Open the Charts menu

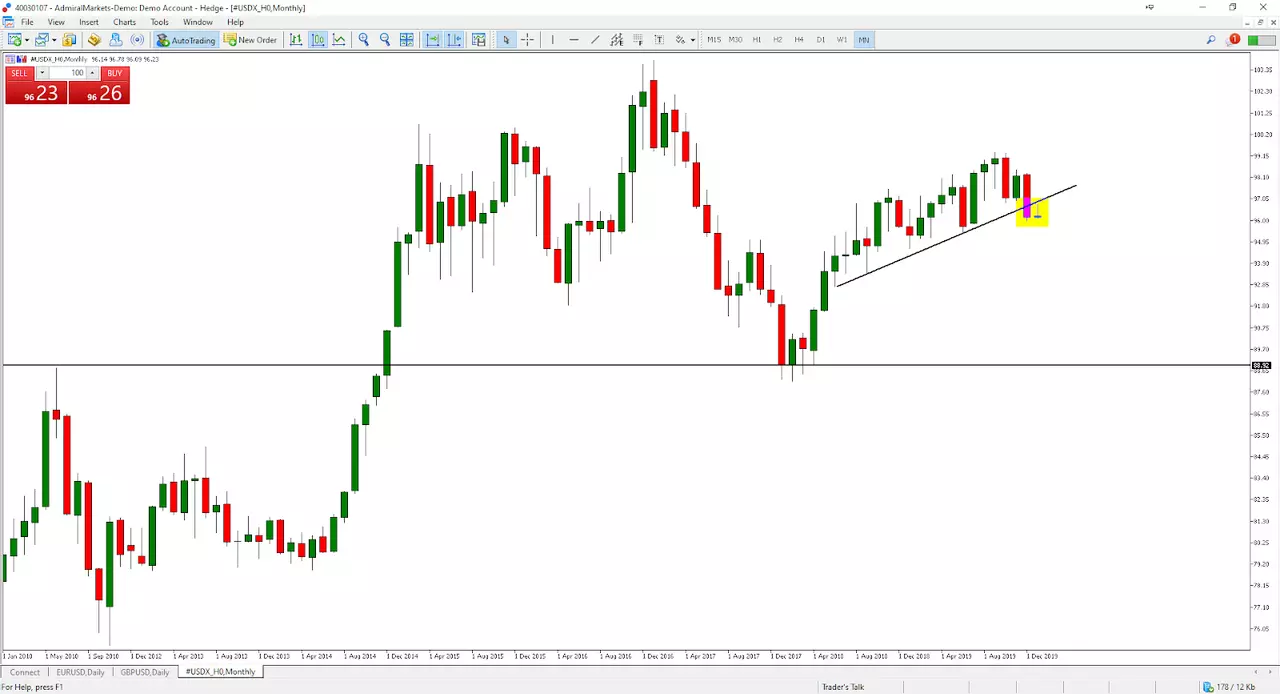(124, 22)
